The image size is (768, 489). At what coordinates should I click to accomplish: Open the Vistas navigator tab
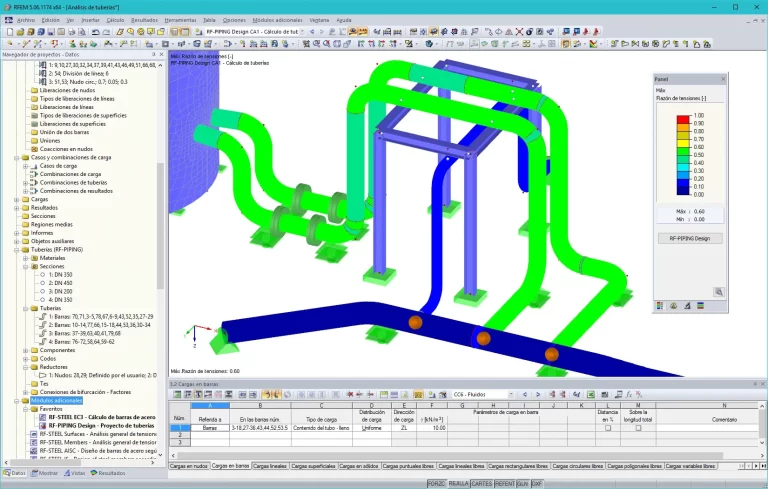point(74,473)
